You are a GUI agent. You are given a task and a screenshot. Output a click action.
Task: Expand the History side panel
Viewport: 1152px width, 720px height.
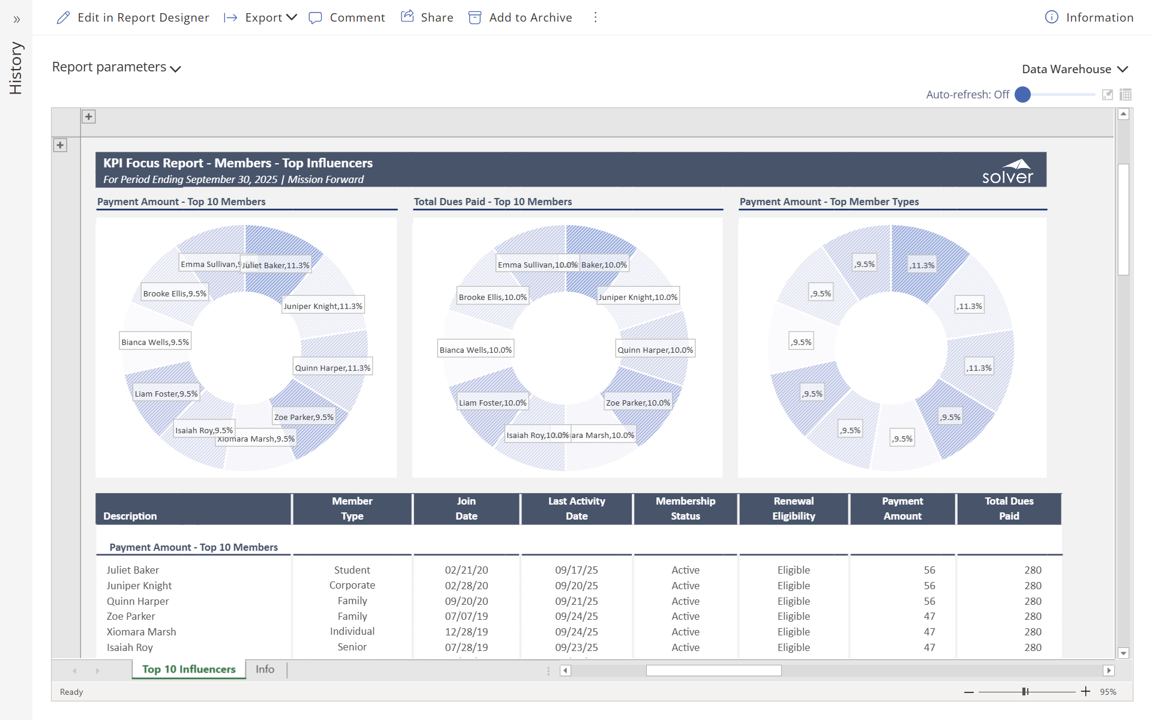point(16,19)
